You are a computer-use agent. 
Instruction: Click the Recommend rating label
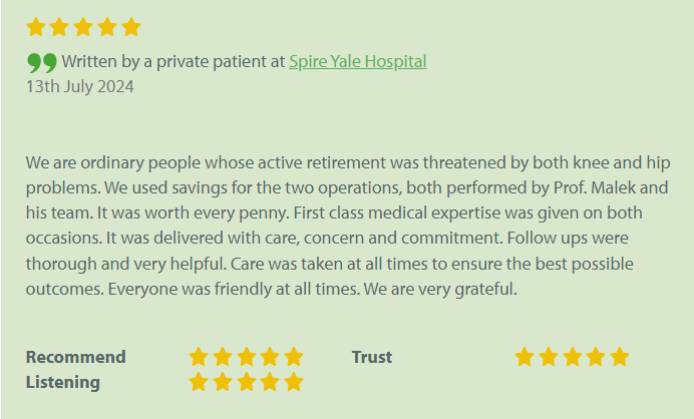pos(76,357)
